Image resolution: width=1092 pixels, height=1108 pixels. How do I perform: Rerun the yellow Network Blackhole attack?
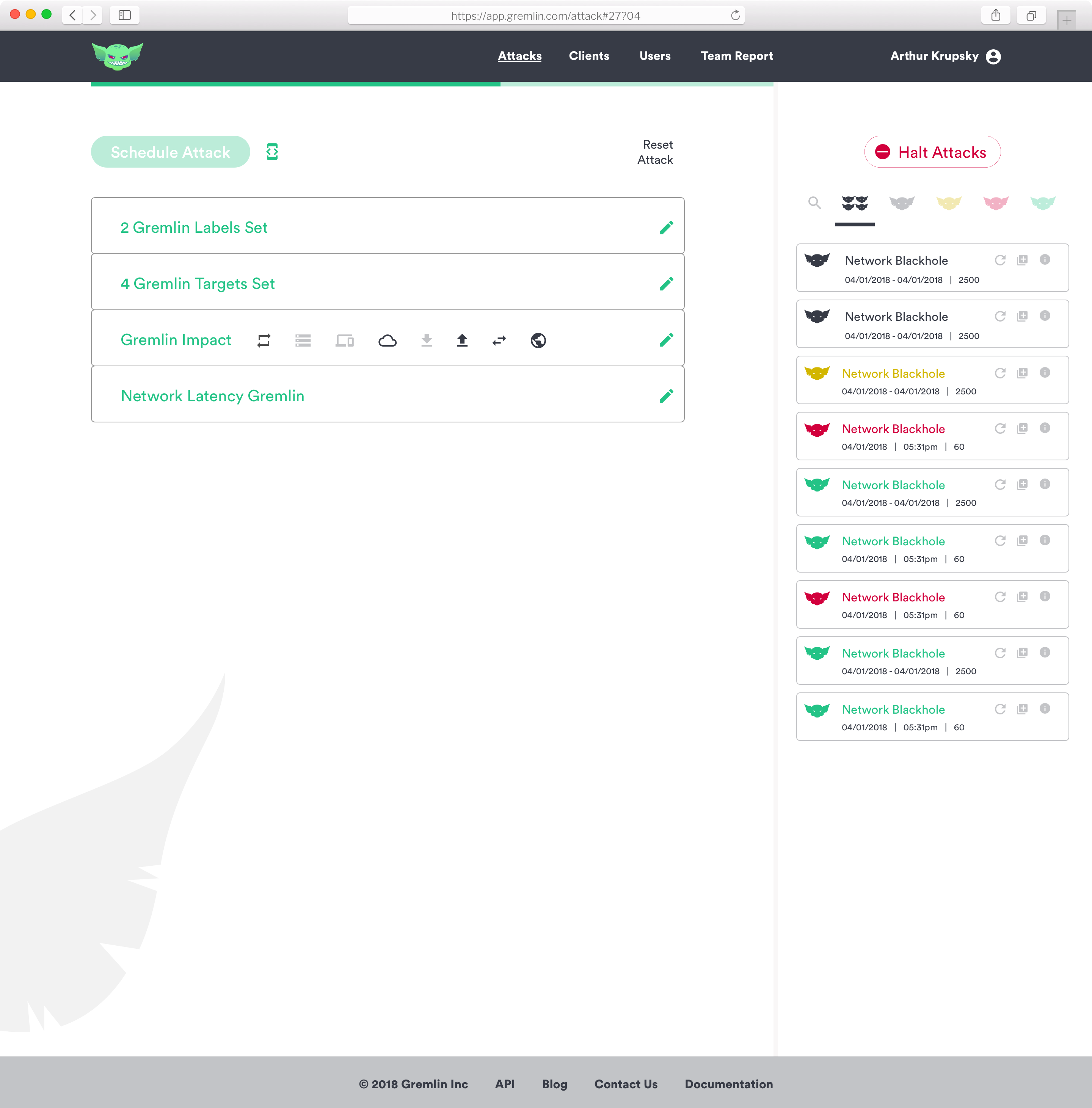pyautogui.click(x=1000, y=374)
